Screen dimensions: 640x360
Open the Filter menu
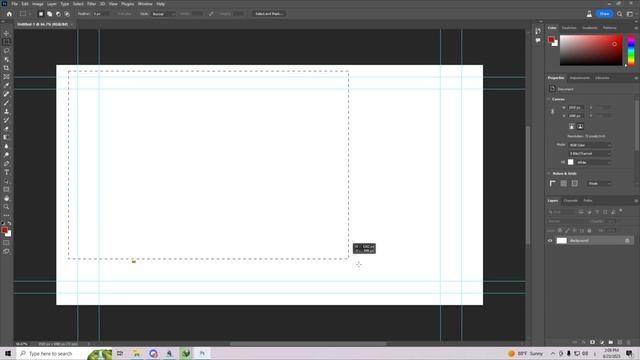(91, 4)
